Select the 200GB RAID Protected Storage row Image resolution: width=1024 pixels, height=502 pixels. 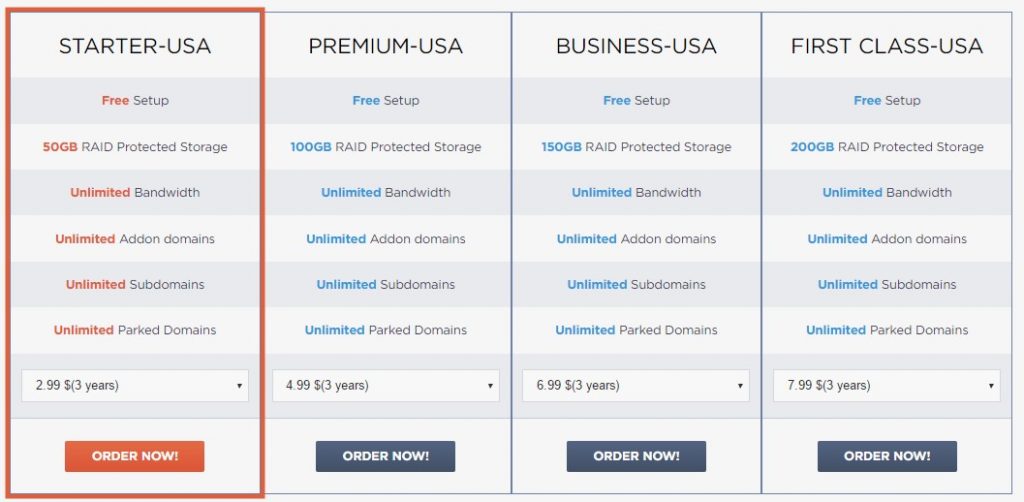point(887,147)
